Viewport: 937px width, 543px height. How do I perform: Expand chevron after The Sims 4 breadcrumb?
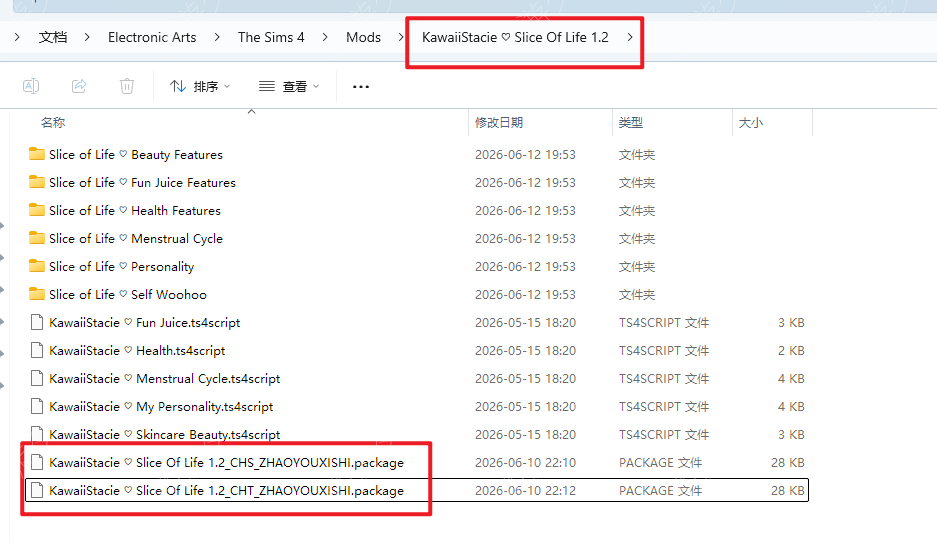tap(324, 37)
